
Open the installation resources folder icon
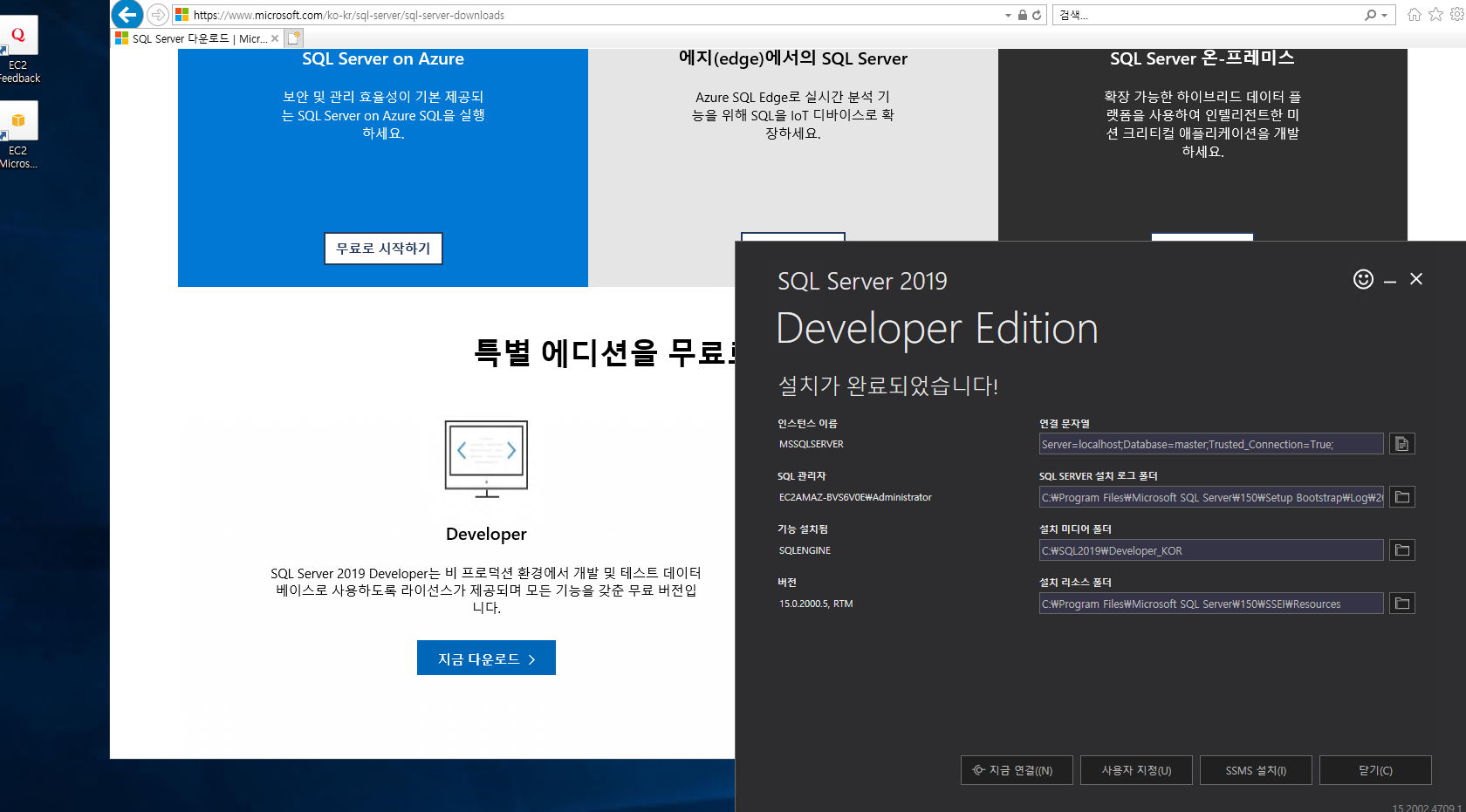click(x=1401, y=604)
